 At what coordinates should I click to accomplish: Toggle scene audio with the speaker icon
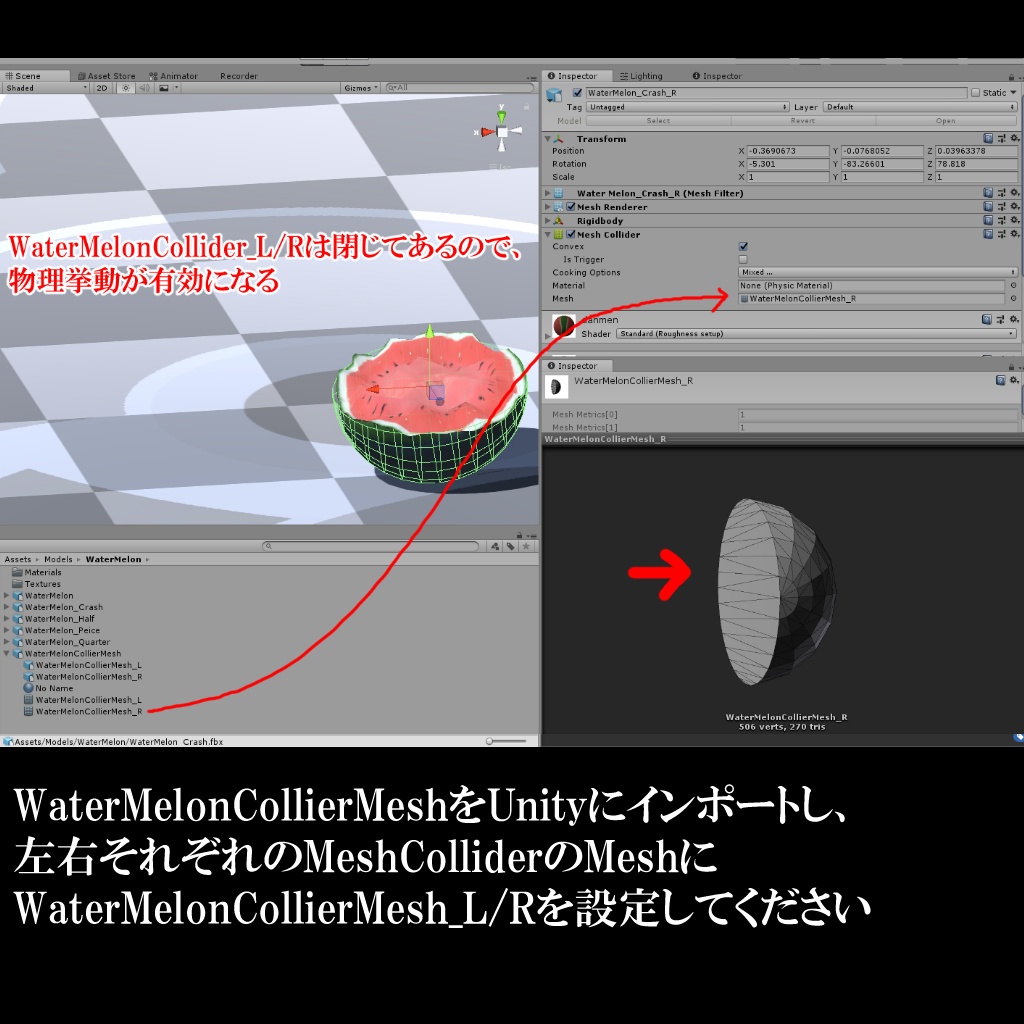coord(145,89)
